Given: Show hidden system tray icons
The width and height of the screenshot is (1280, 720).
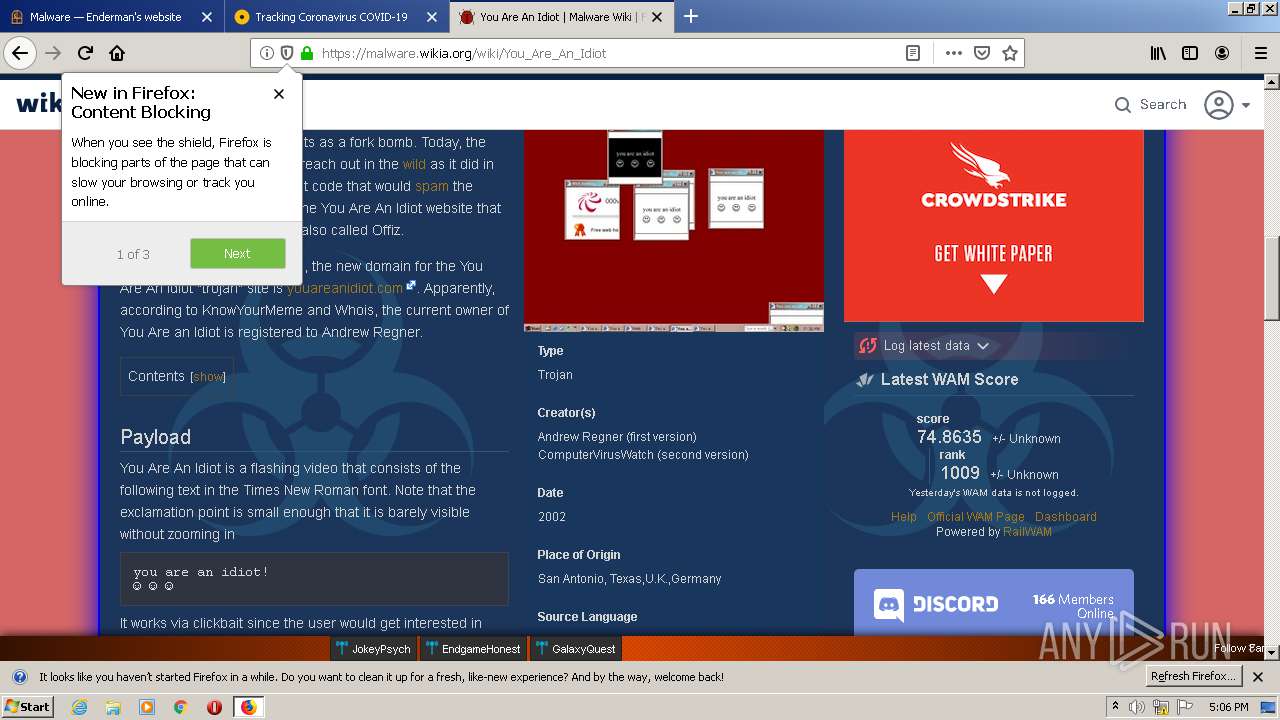Looking at the screenshot, I should [x=1116, y=707].
